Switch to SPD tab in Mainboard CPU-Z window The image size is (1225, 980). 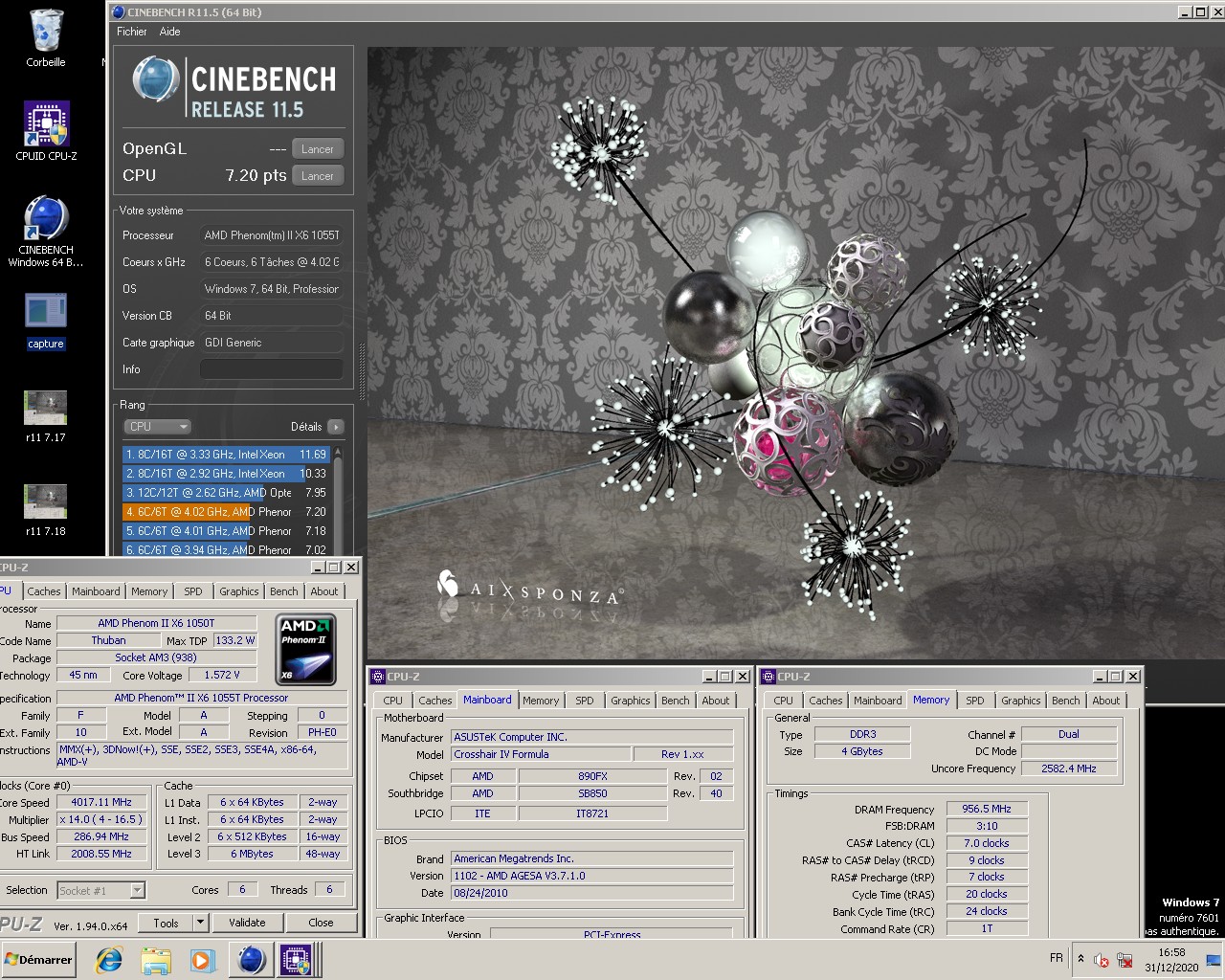pyautogui.click(x=585, y=701)
